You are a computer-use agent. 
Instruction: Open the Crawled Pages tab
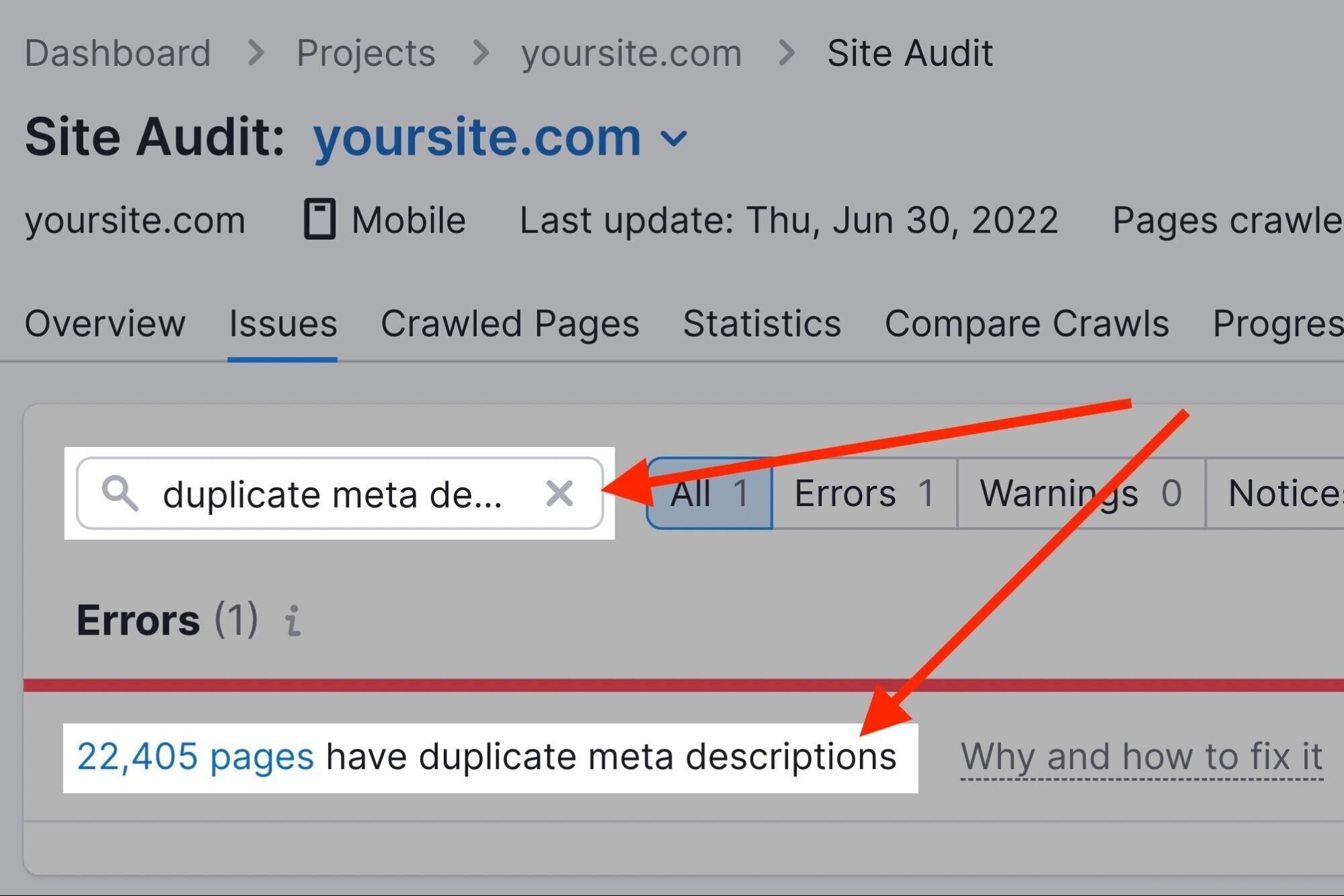[510, 323]
